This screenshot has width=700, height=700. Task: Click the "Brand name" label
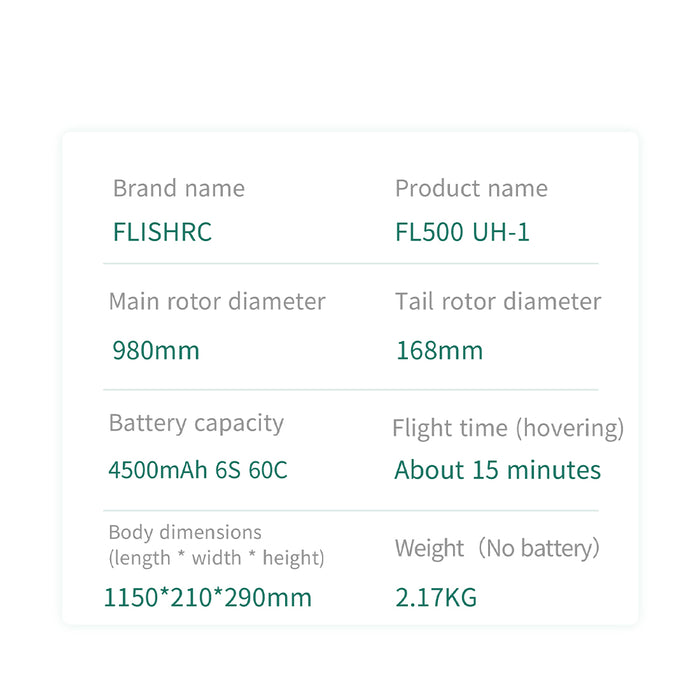click(178, 188)
